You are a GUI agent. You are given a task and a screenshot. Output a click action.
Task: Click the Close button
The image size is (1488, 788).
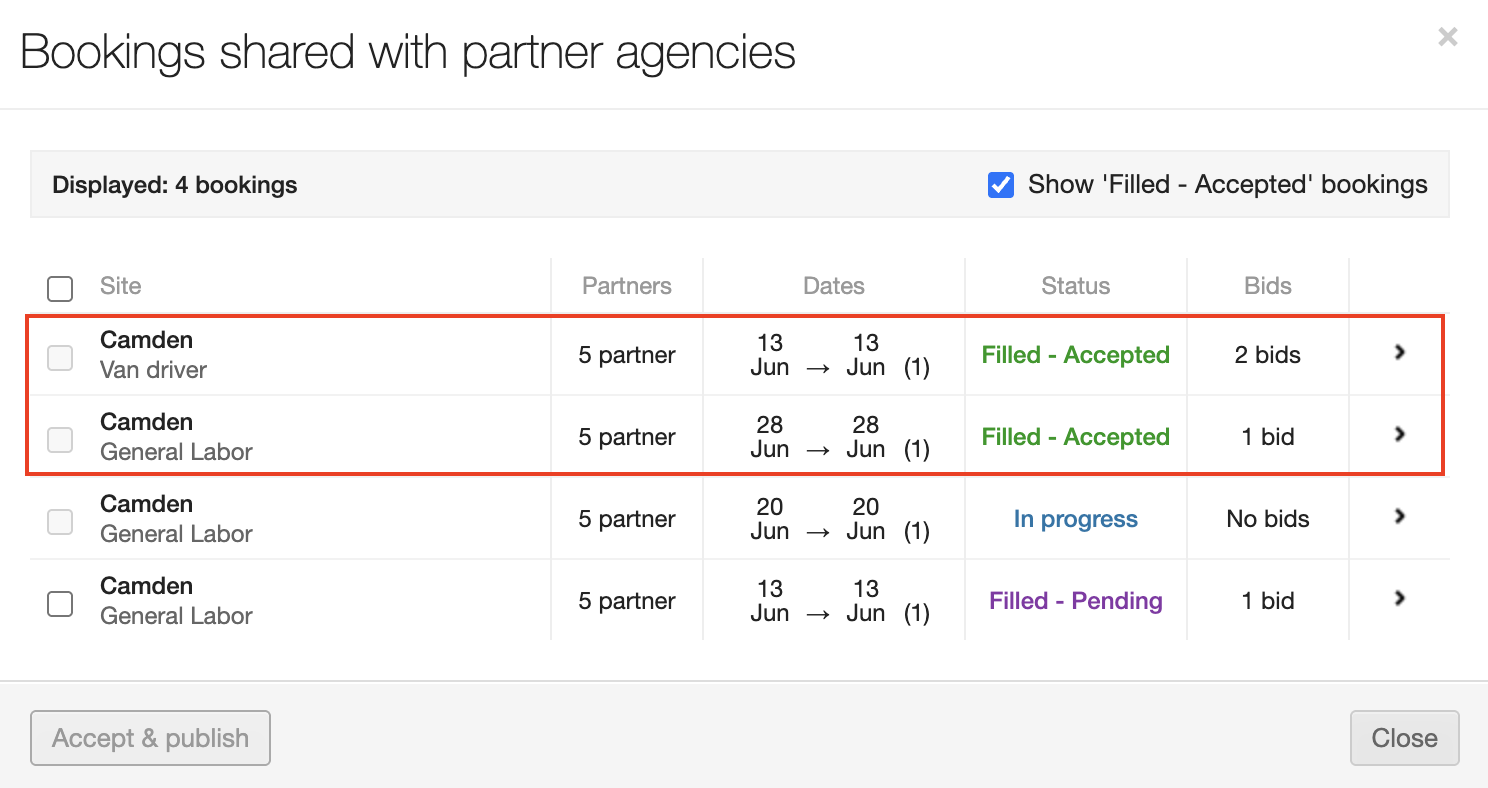[x=1404, y=738]
